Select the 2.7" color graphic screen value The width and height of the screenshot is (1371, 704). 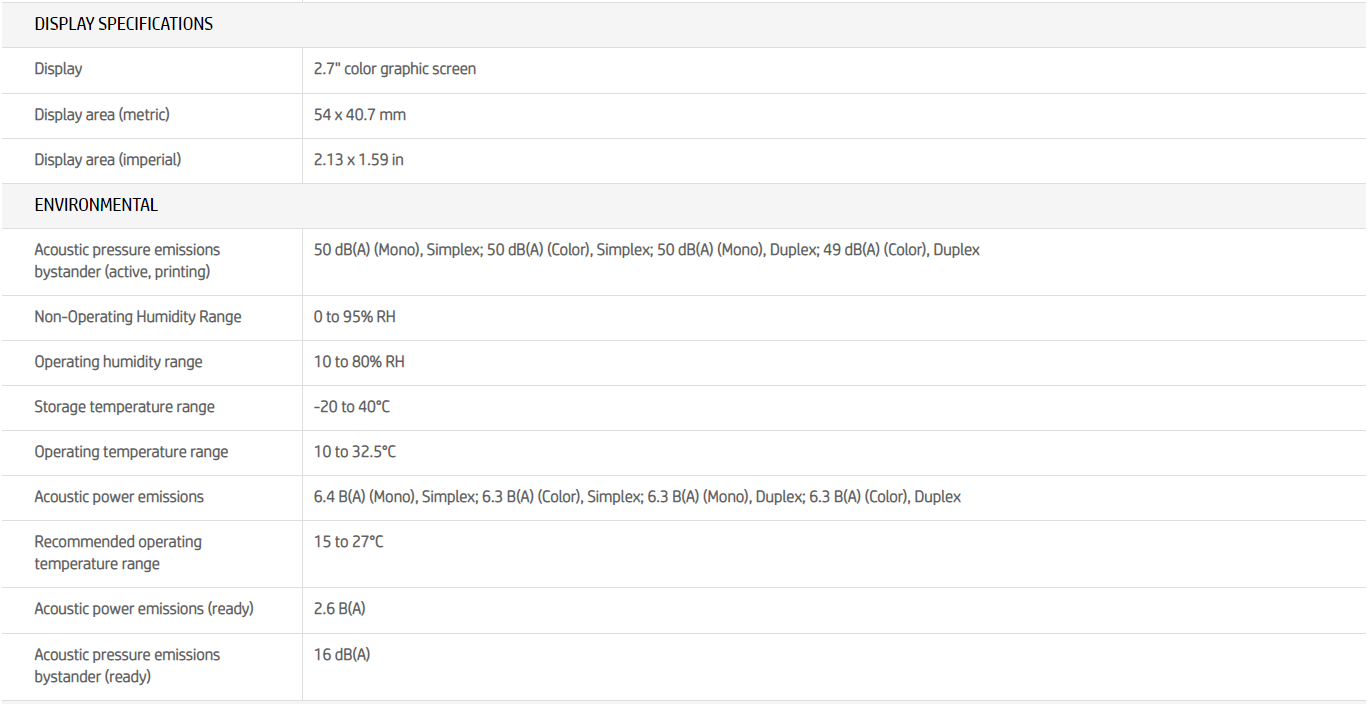coord(395,69)
